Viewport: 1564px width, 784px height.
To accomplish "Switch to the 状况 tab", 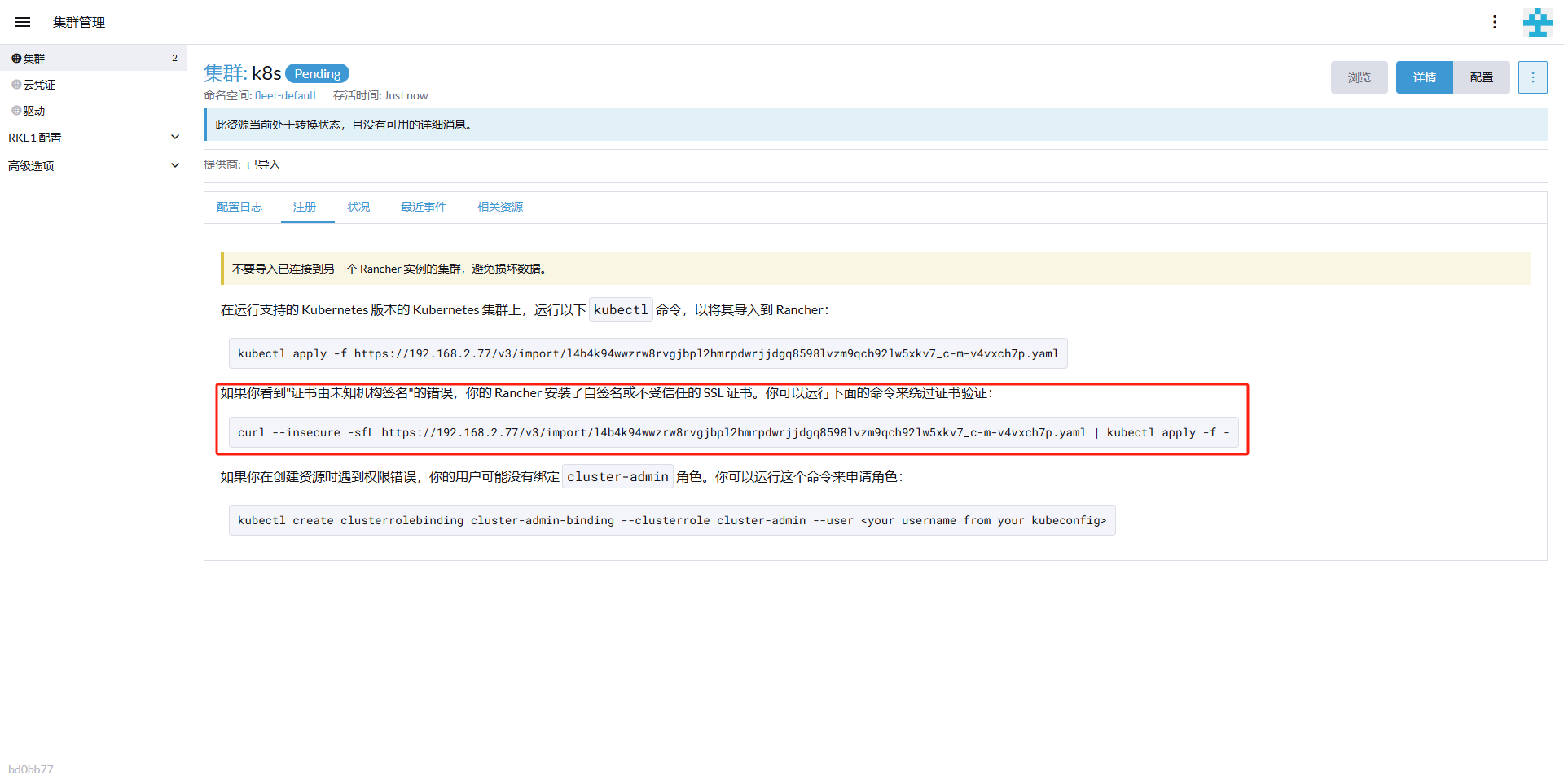I will click(x=358, y=207).
